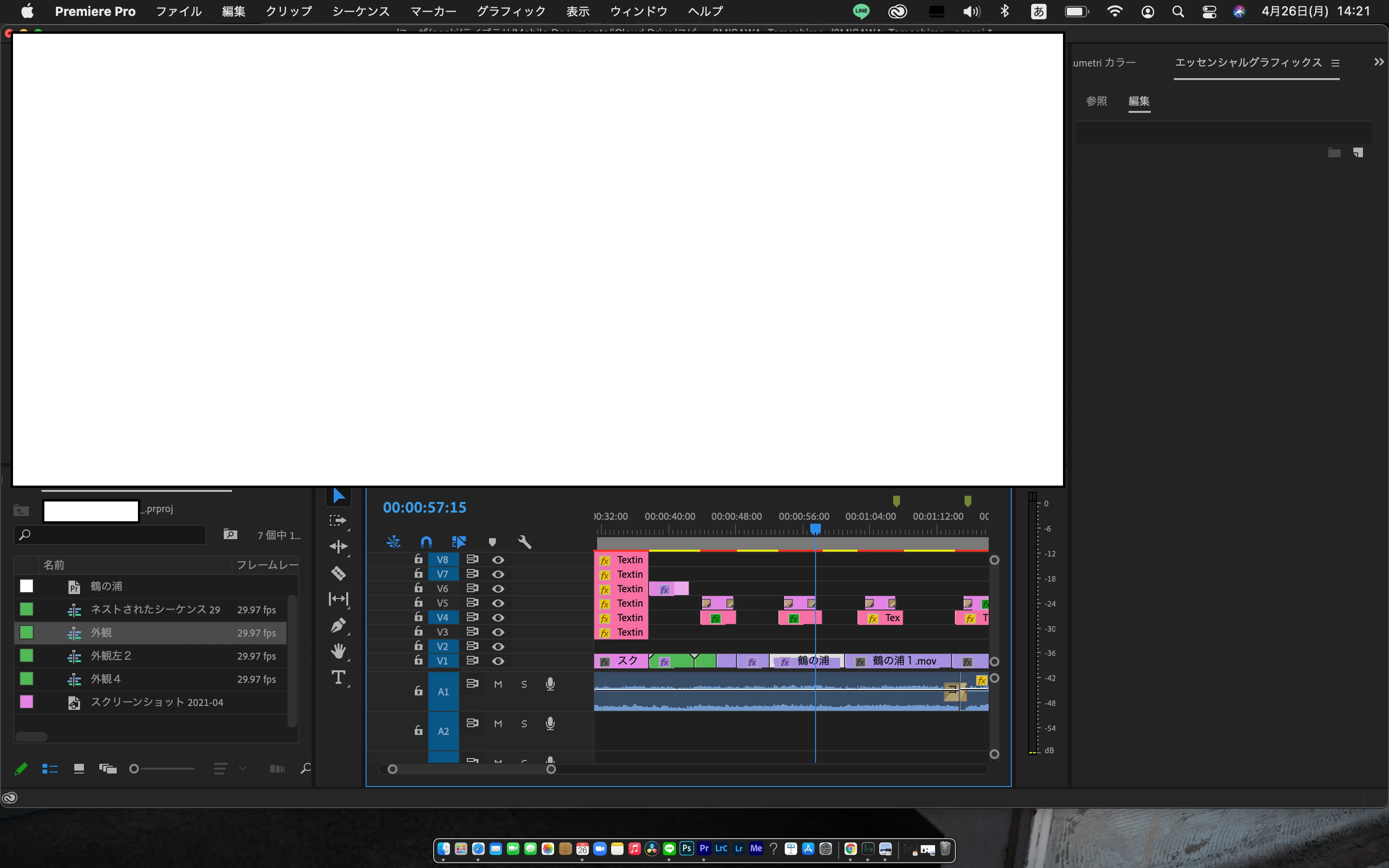Select the Razor tool
Image resolution: width=1389 pixels, height=868 pixels.
338,573
